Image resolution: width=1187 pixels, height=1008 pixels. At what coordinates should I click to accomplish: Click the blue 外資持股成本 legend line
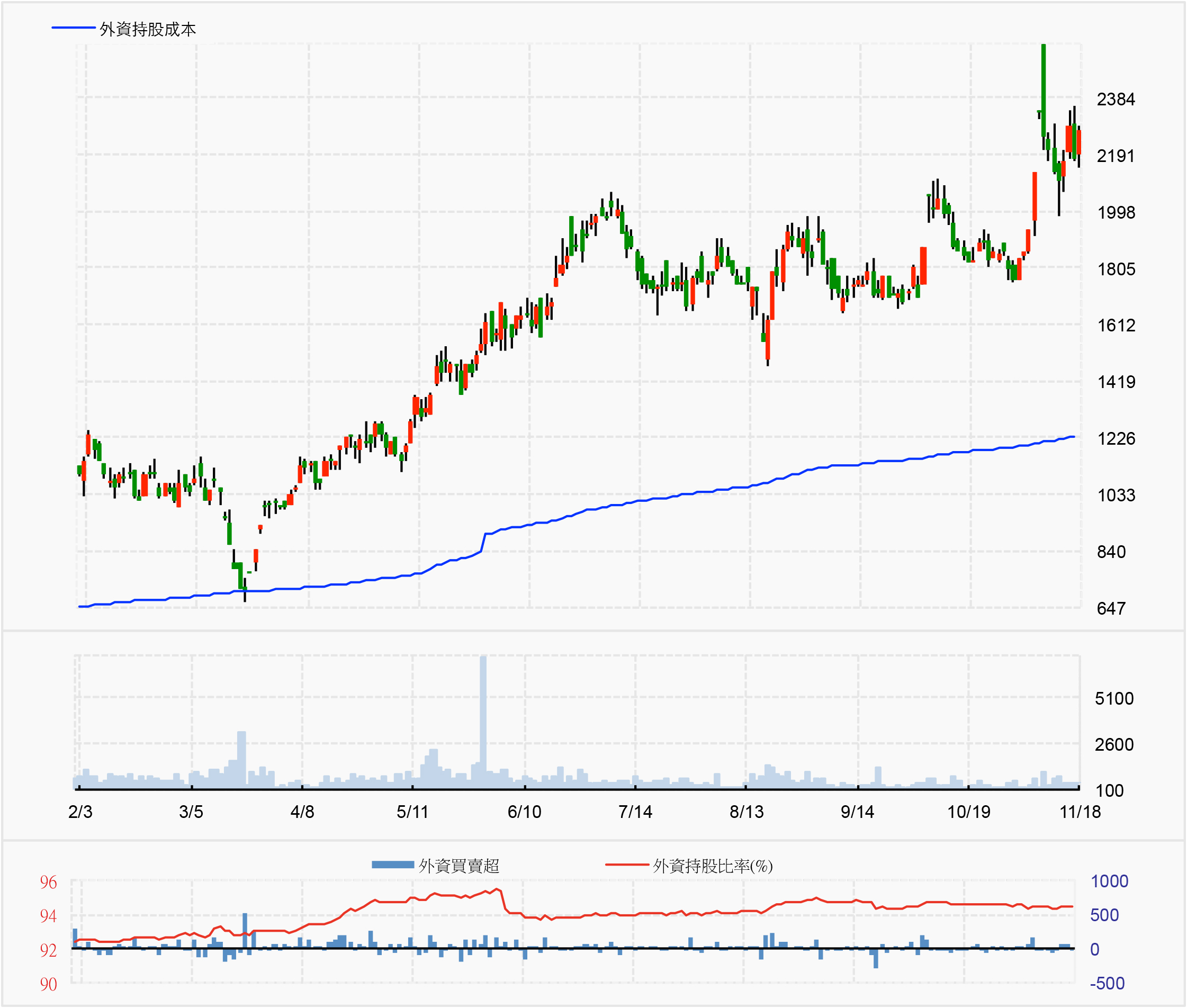(x=73, y=28)
